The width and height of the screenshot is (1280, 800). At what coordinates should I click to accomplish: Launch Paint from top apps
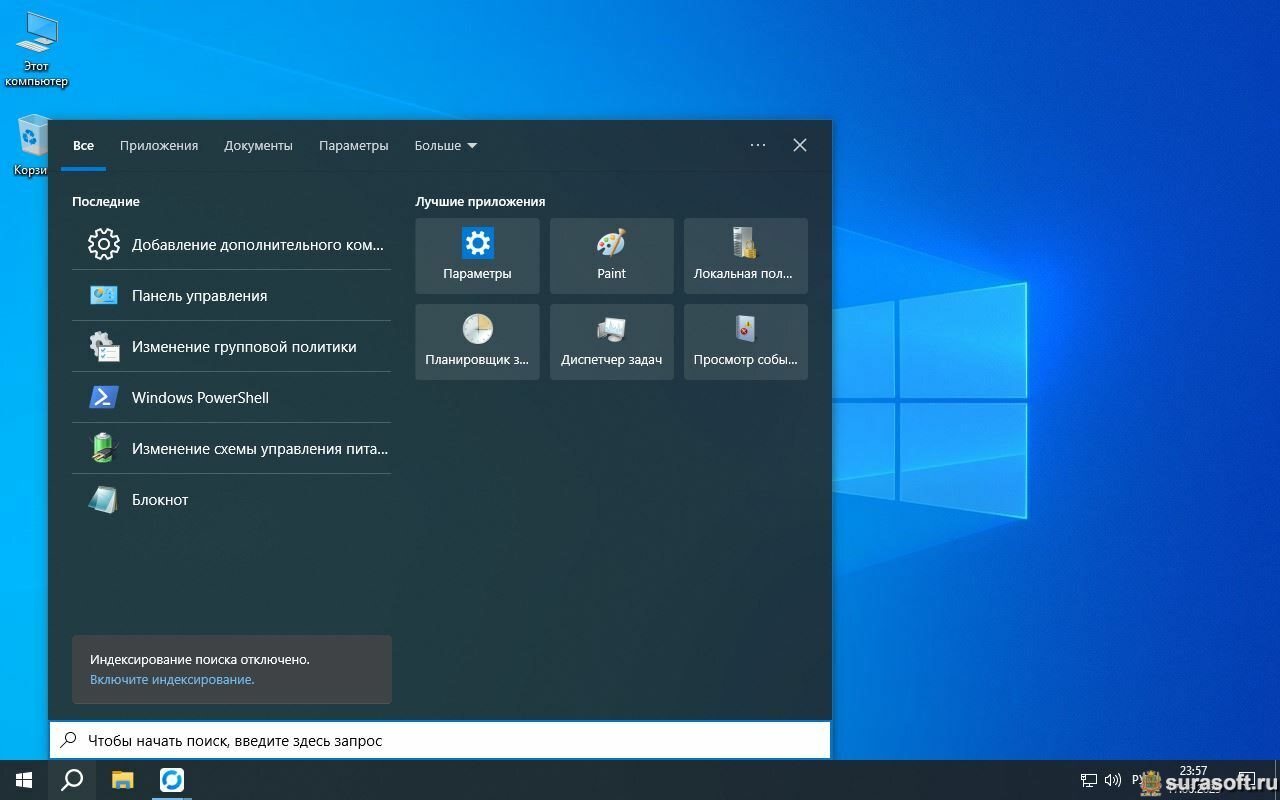(611, 256)
